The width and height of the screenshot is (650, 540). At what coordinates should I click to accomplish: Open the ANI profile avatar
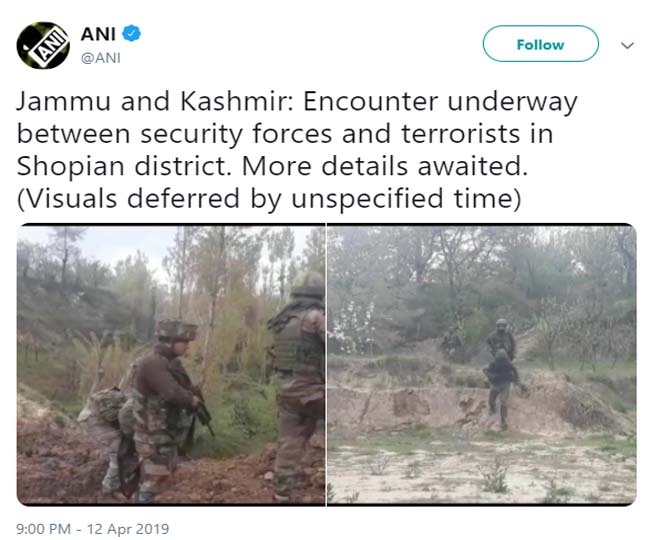pyautogui.click(x=43, y=45)
